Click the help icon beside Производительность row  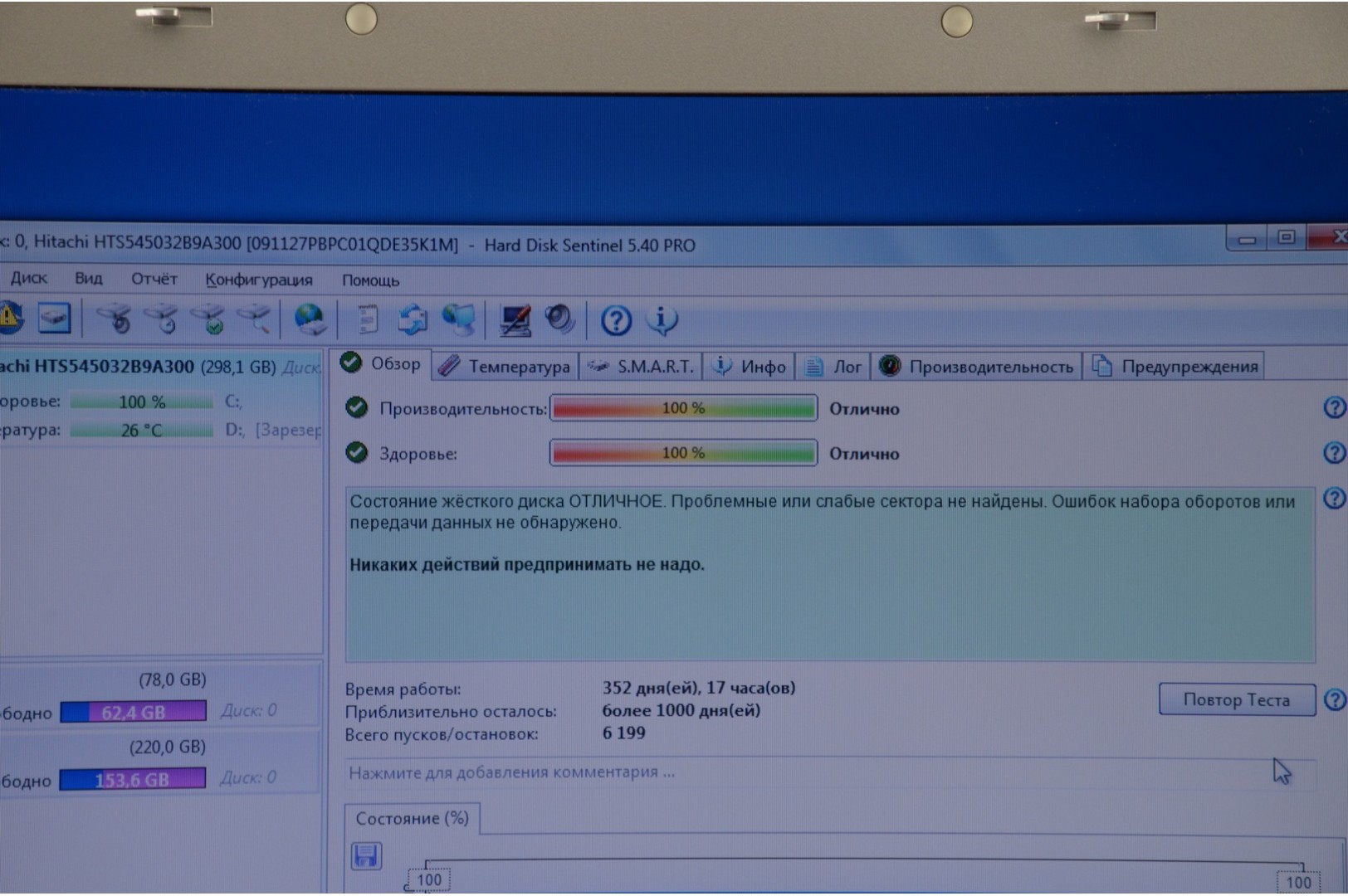tap(1334, 408)
